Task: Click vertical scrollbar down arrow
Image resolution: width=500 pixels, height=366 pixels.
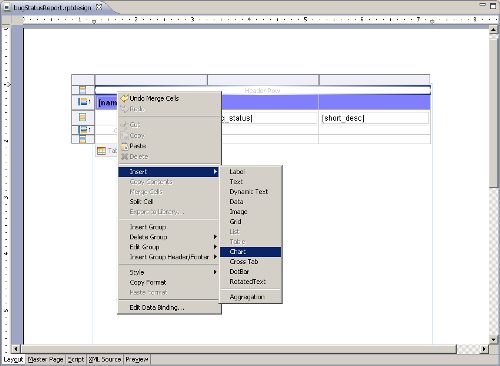Action: (x=493, y=340)
